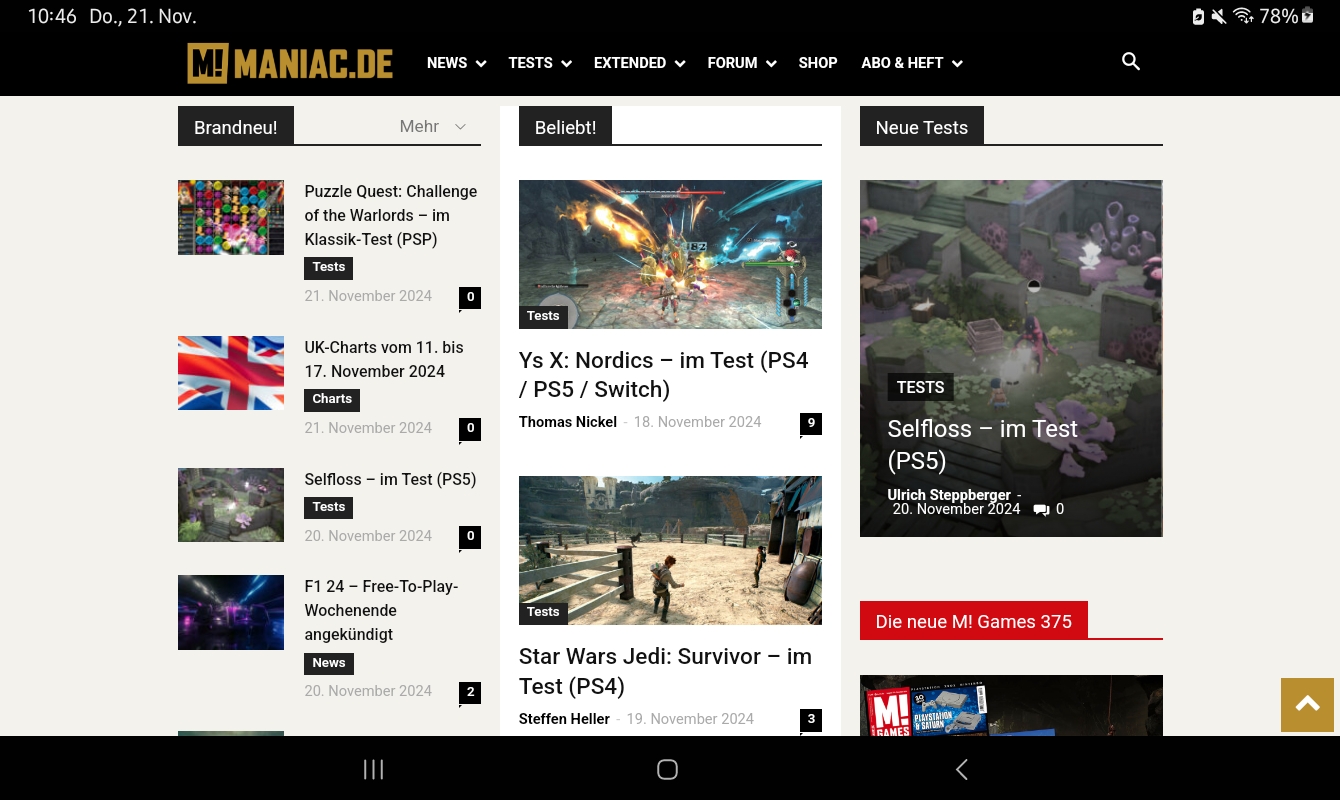Viewport: 1340px width, 800px height.
Task: Tap the scroll-to-top arrow button
Action: tap(1307, 704)
